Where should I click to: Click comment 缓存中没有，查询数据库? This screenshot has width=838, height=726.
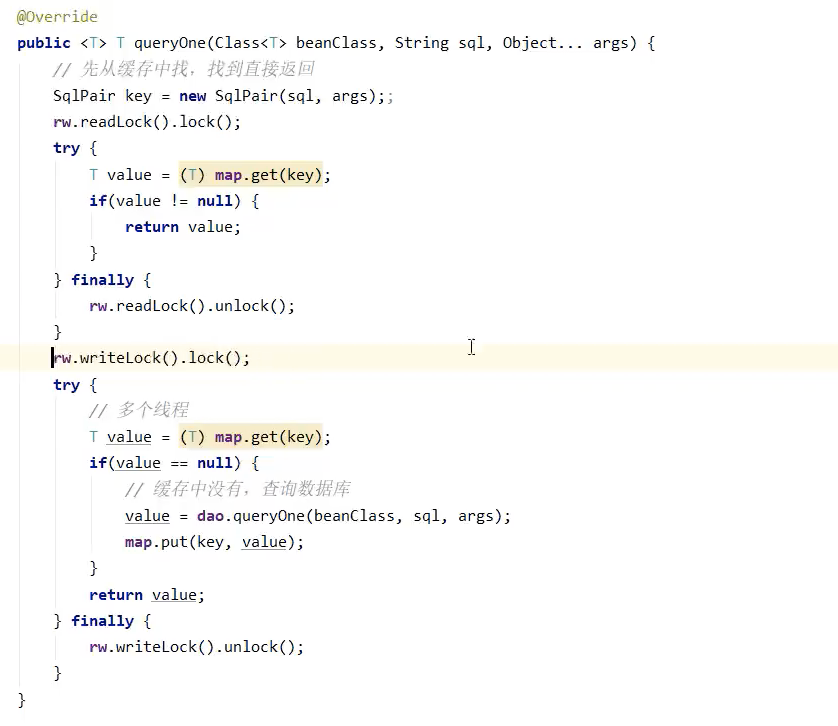pos(237,489)
